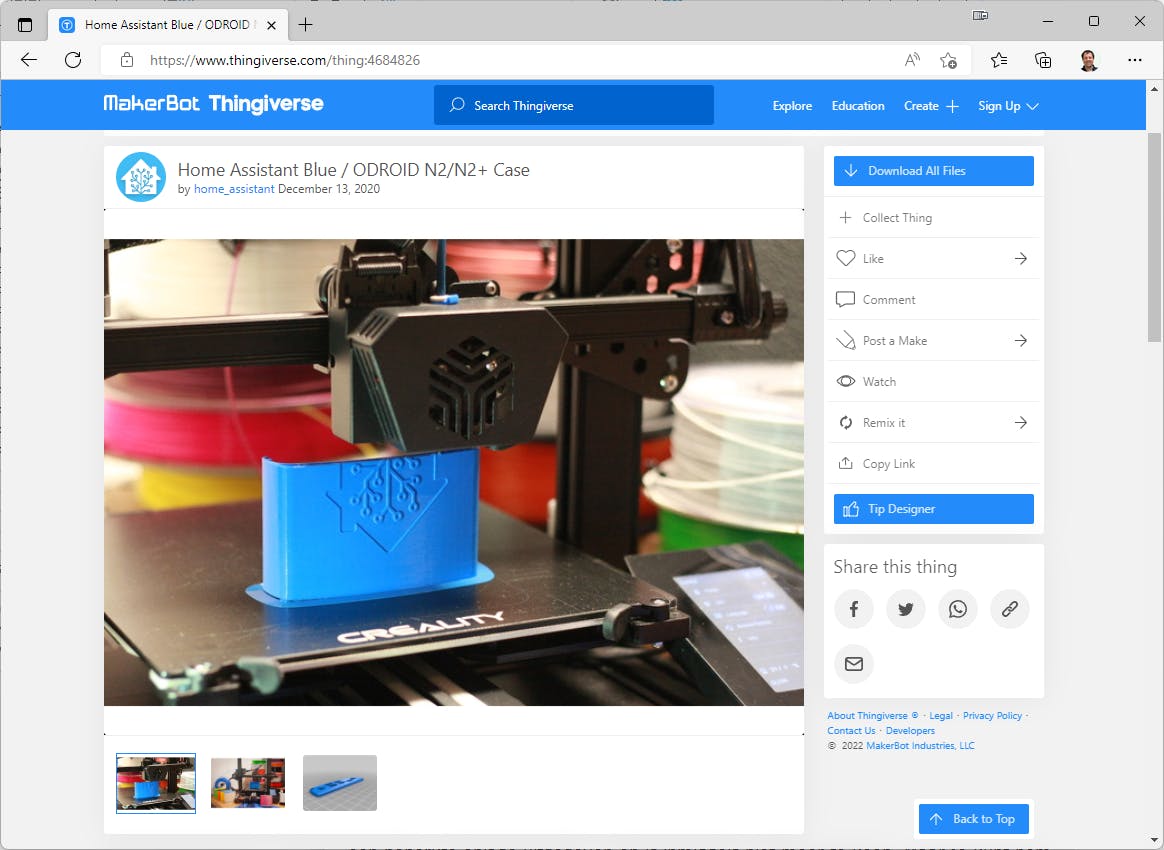
Task: Click the Tip Designer button
Action: (x=933, y=509)
